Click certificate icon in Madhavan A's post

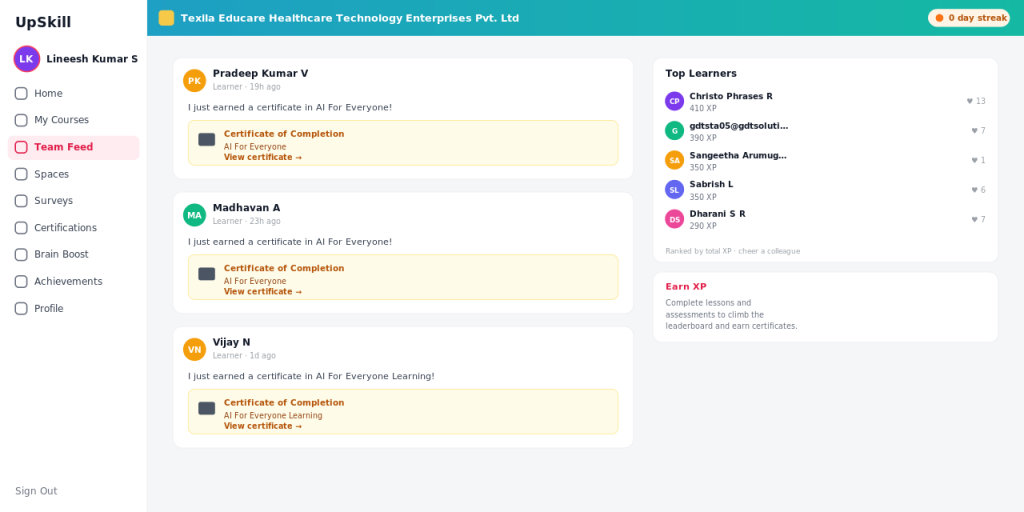(x=206, y=274)
